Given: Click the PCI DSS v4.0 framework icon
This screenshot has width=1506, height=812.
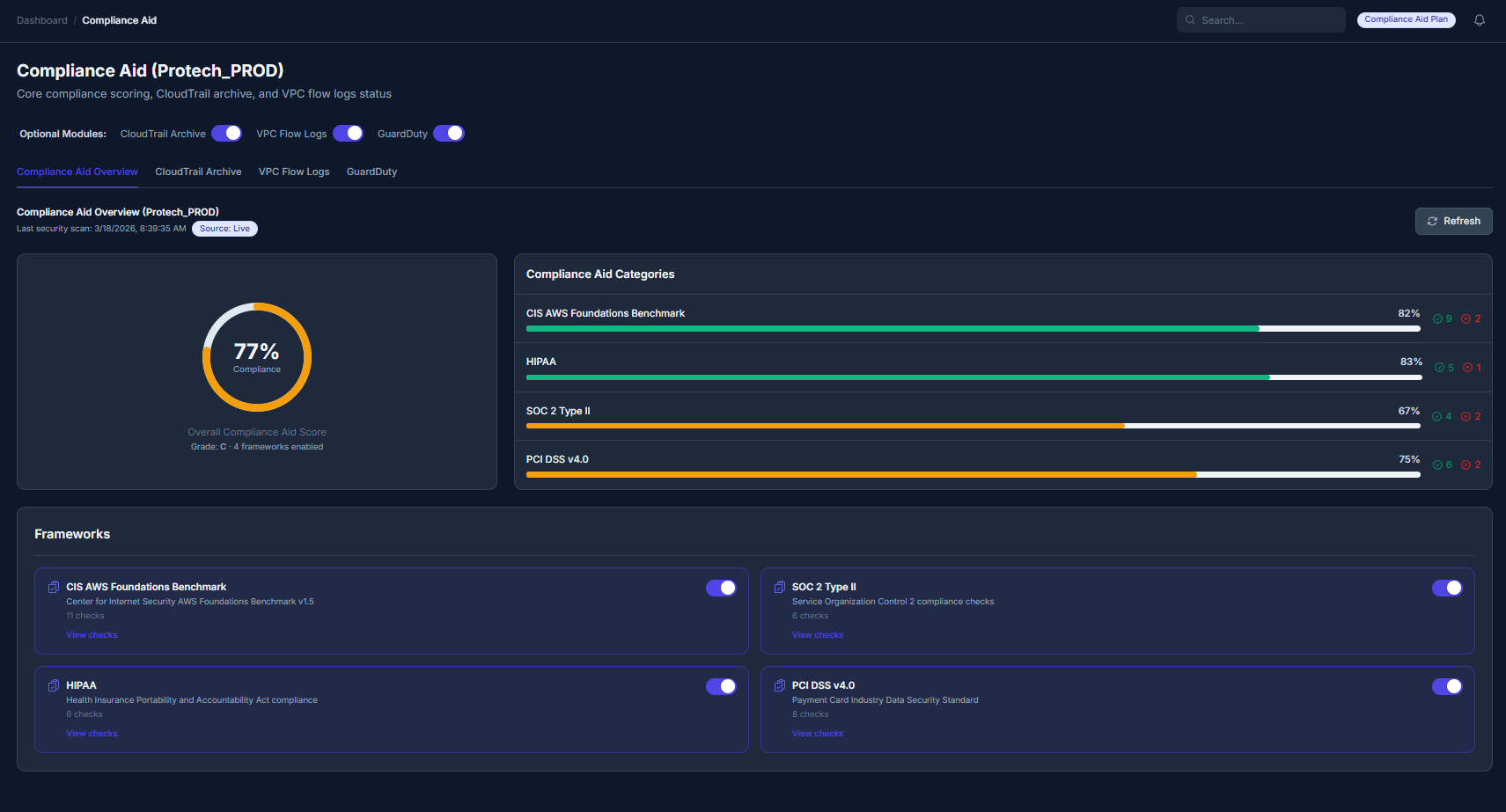Looking at the screenshot, I should click(x=780, y=685).
